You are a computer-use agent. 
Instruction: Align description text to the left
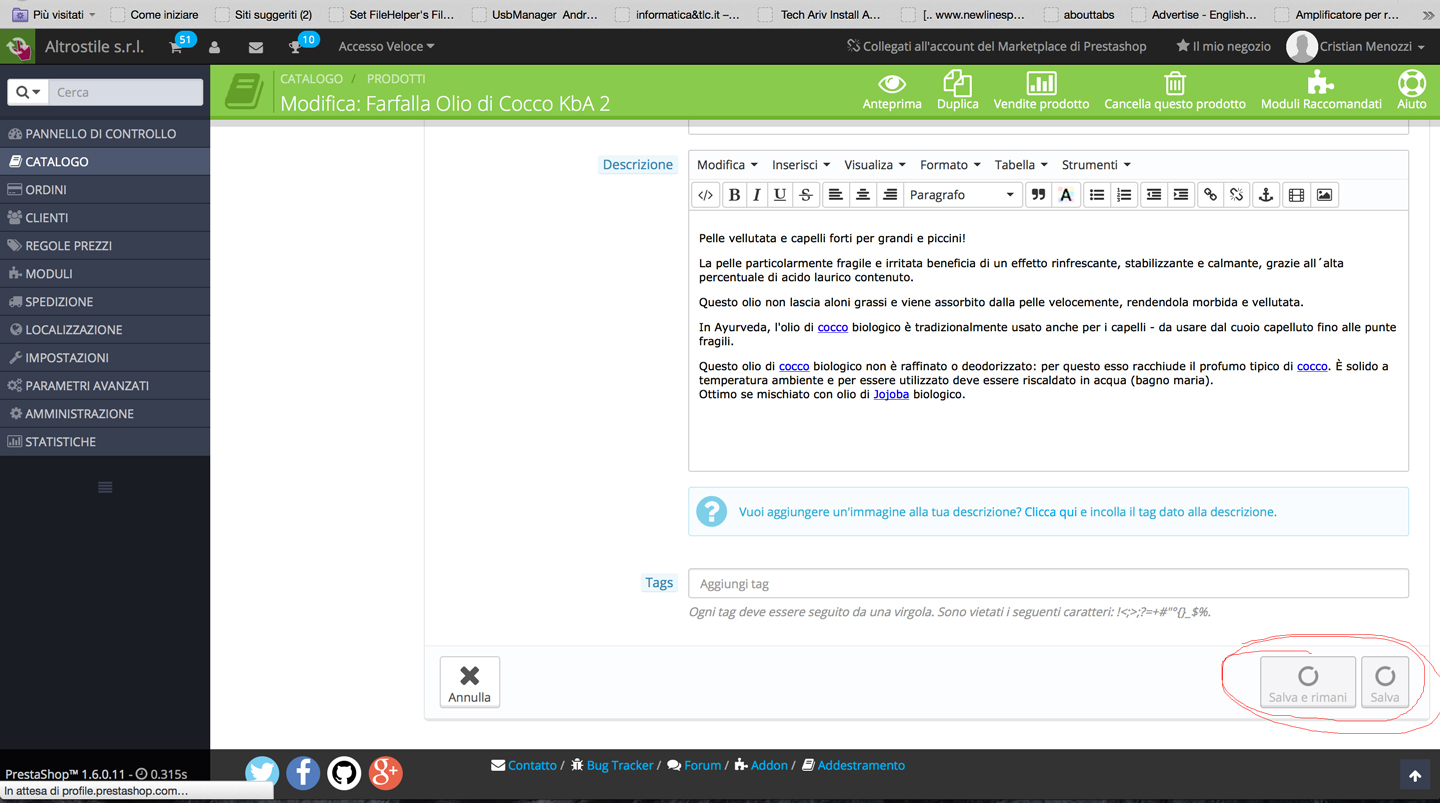click(835, 195)
